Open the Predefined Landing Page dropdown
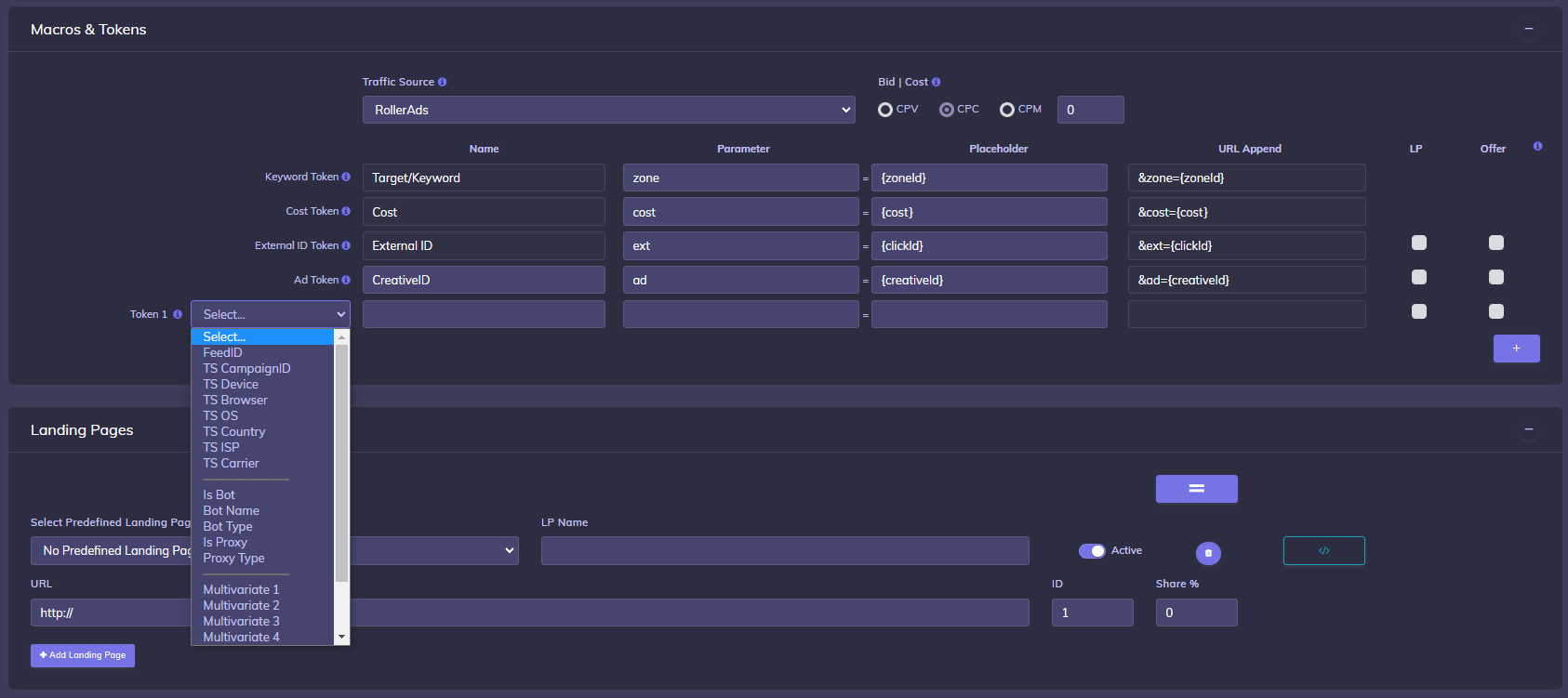The image size is (1568, 698). click(274, 550)
